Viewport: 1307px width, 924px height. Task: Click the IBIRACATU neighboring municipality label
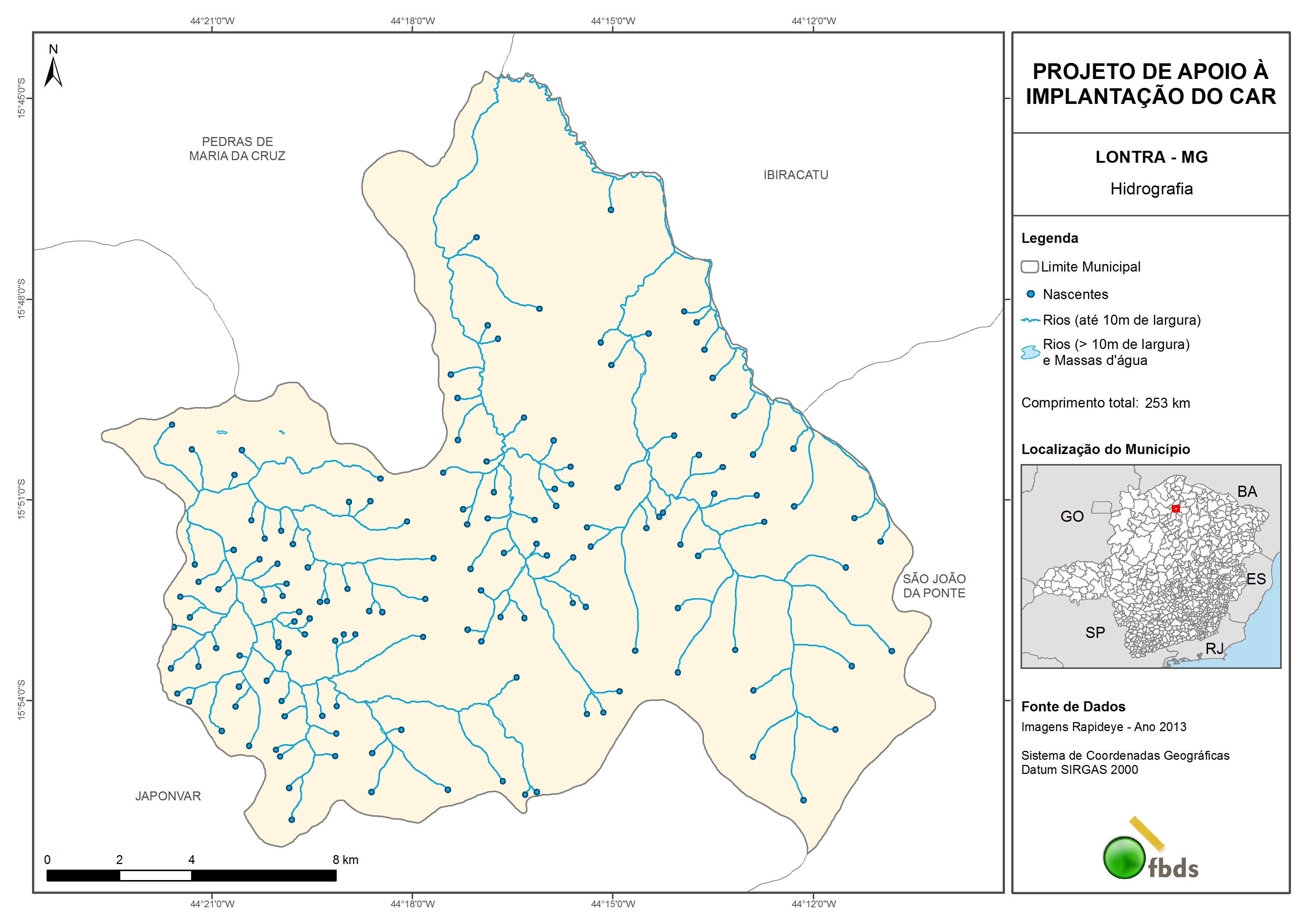(796, 175)
